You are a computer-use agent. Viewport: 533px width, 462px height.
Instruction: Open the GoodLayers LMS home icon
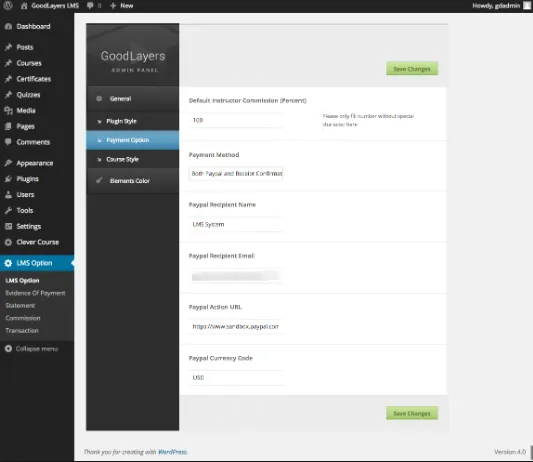click(x=24, y=6)
